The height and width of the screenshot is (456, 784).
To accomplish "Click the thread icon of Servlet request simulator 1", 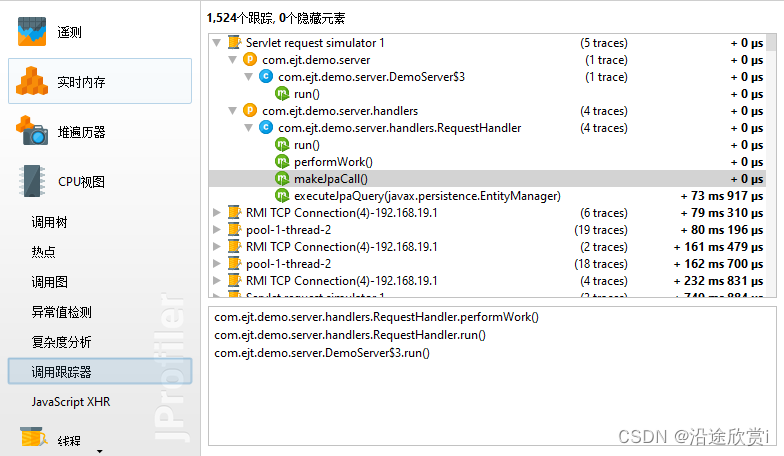I will pyautogui.click(x=234, y=42).
